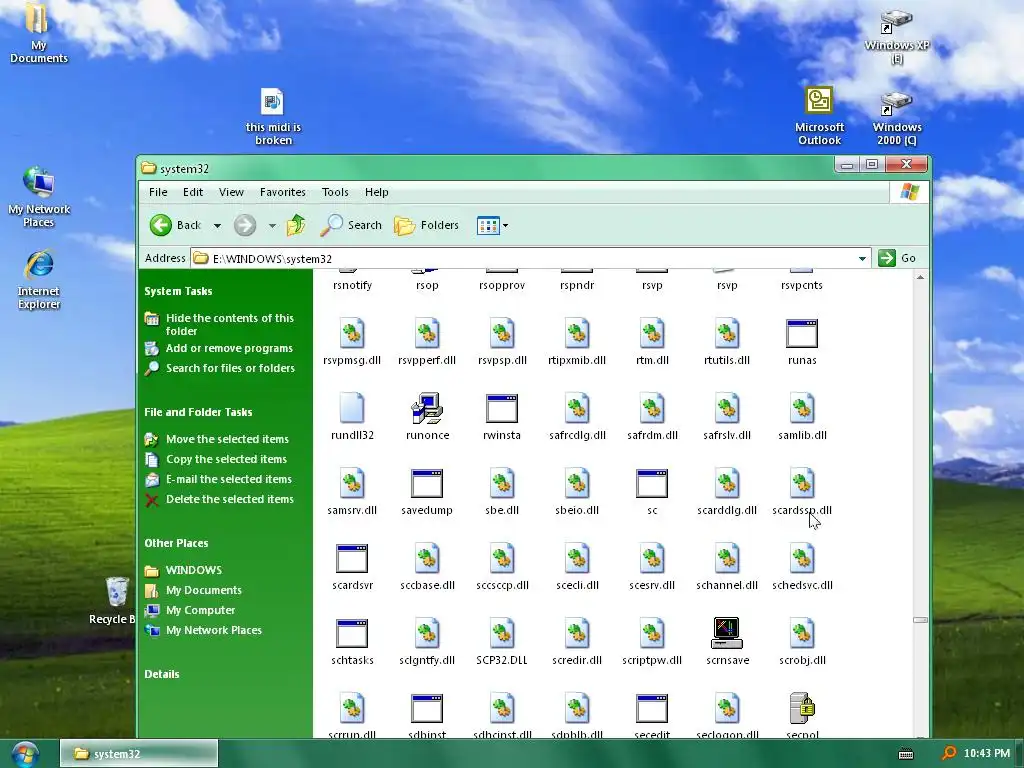The image size is (1024, 768).
Task: Collapse the System Tasks section header
Action: [x=178, y=291]
